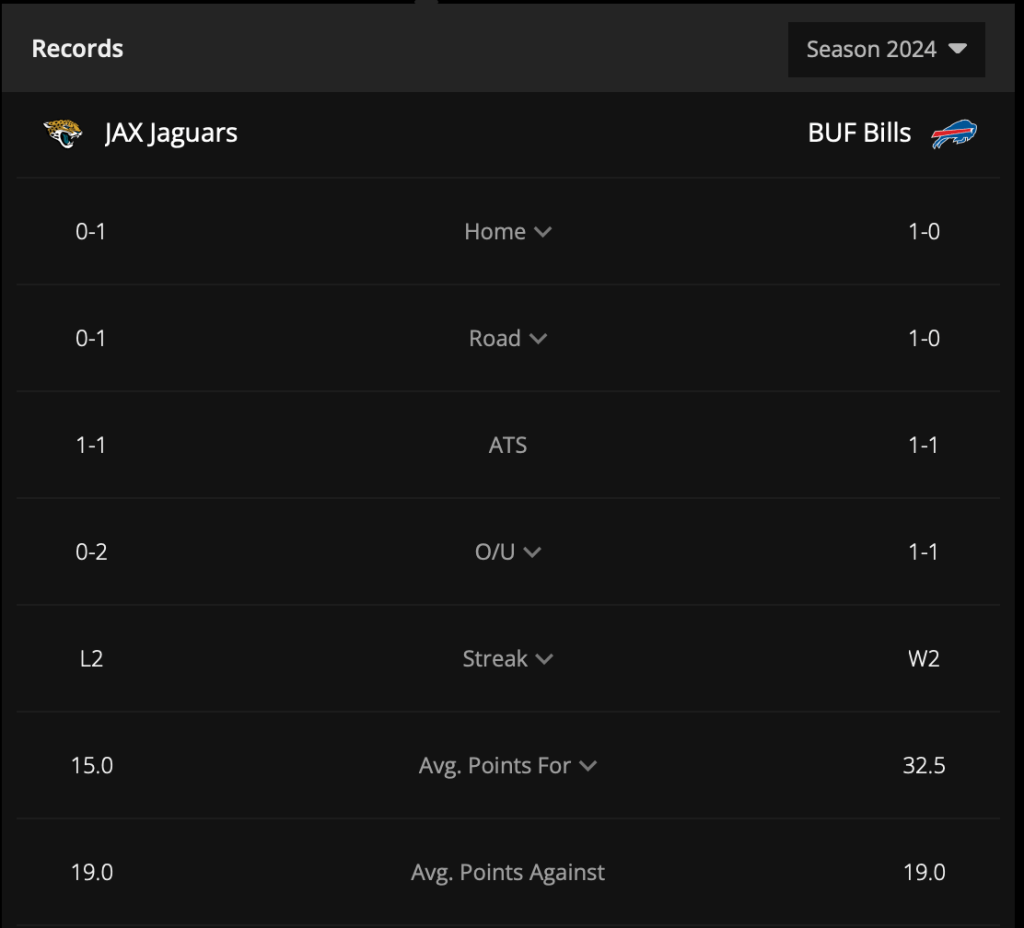Click the Bills W2 streak value
The height and width of the screenshot is (928, 1024).
(923, 658)
